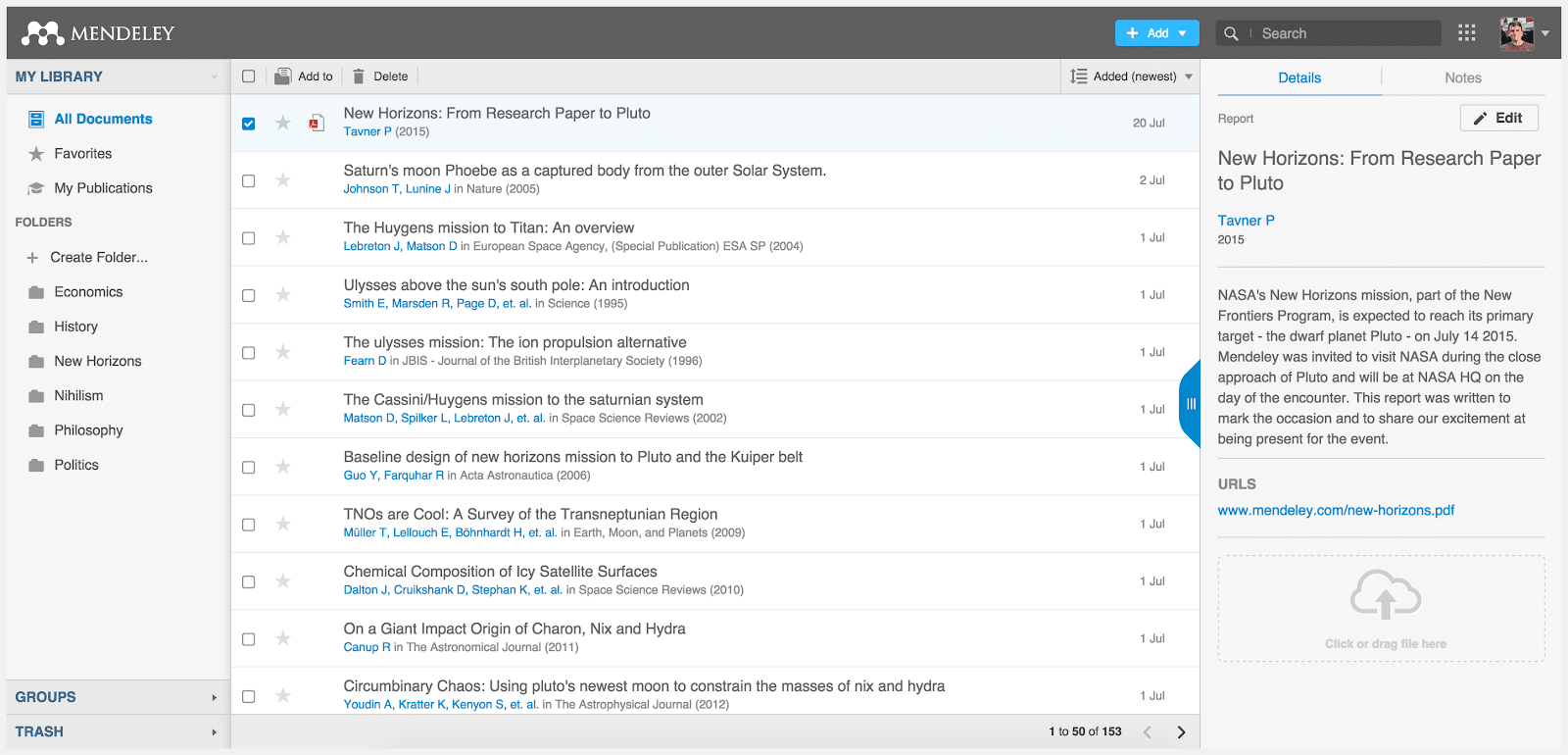Click the file drop area to upload
Viewport: 1568px width, 755px height.
pyautogui.click(x=1382, y=609)
